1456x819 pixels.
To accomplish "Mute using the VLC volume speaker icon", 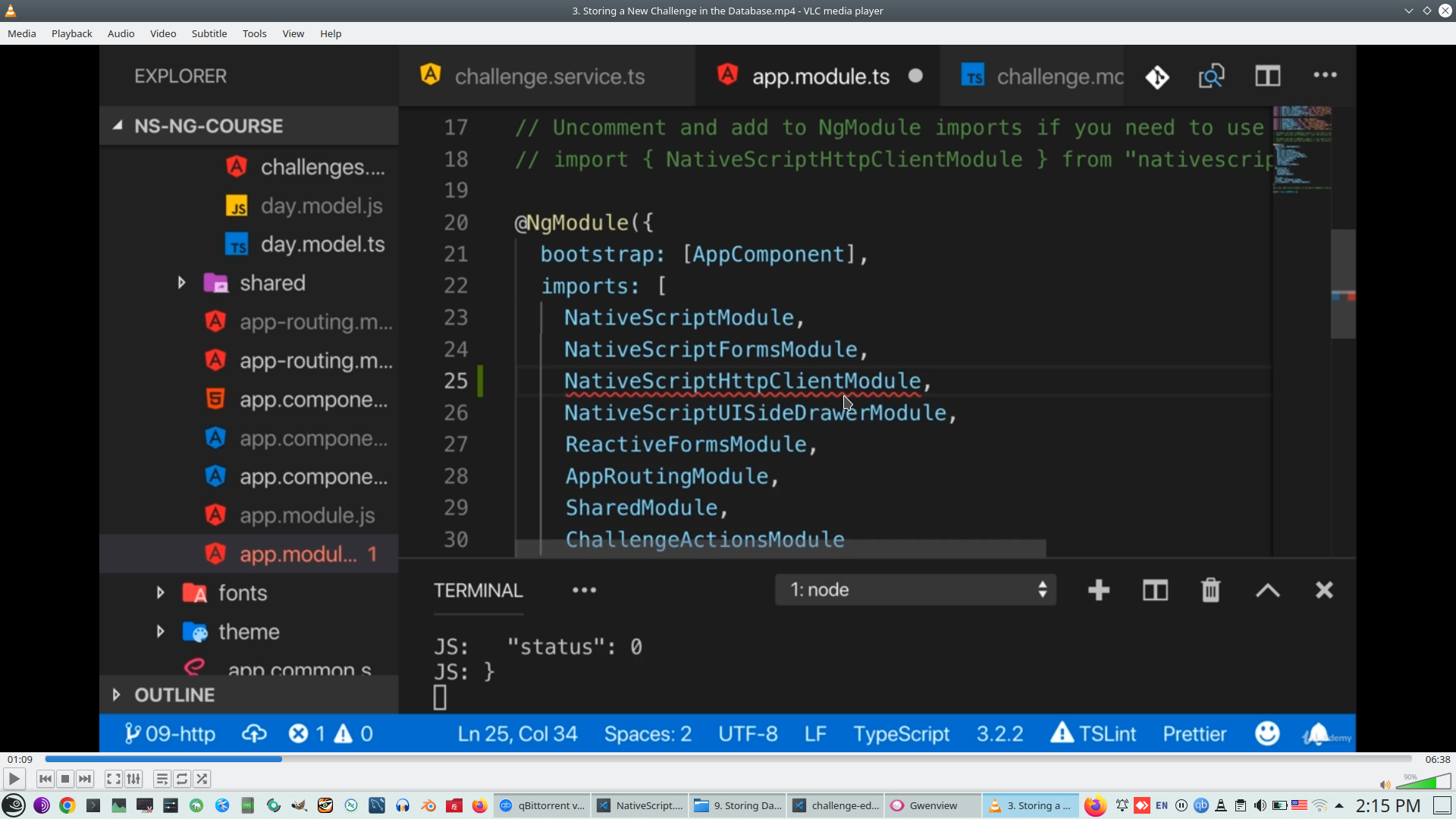I will click(x=1385, y=785).
